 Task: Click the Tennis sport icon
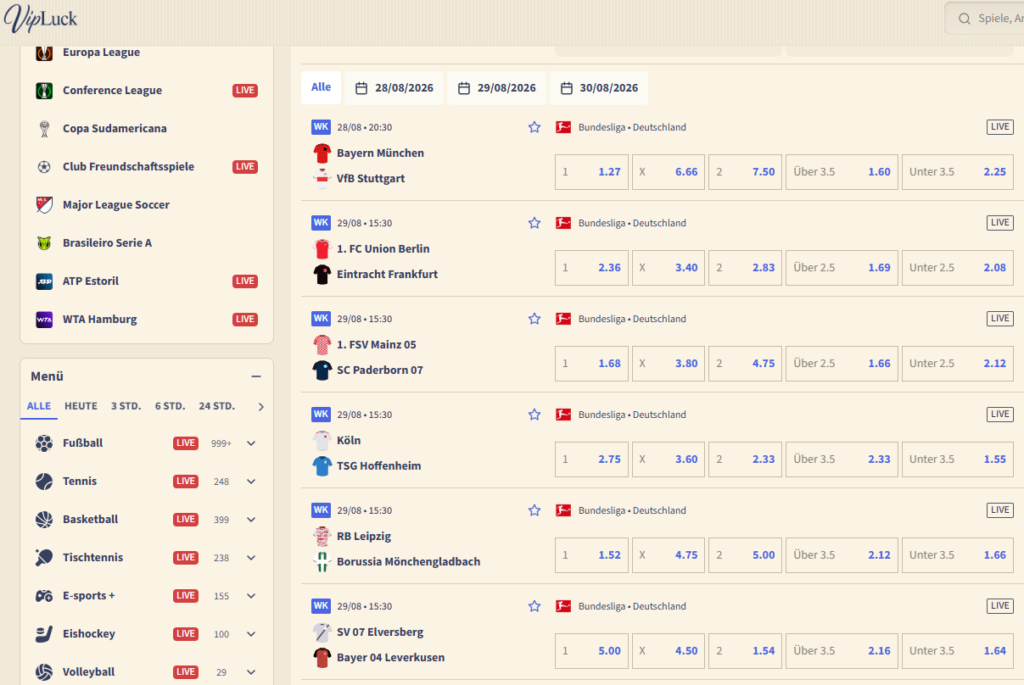pos(44,481)
